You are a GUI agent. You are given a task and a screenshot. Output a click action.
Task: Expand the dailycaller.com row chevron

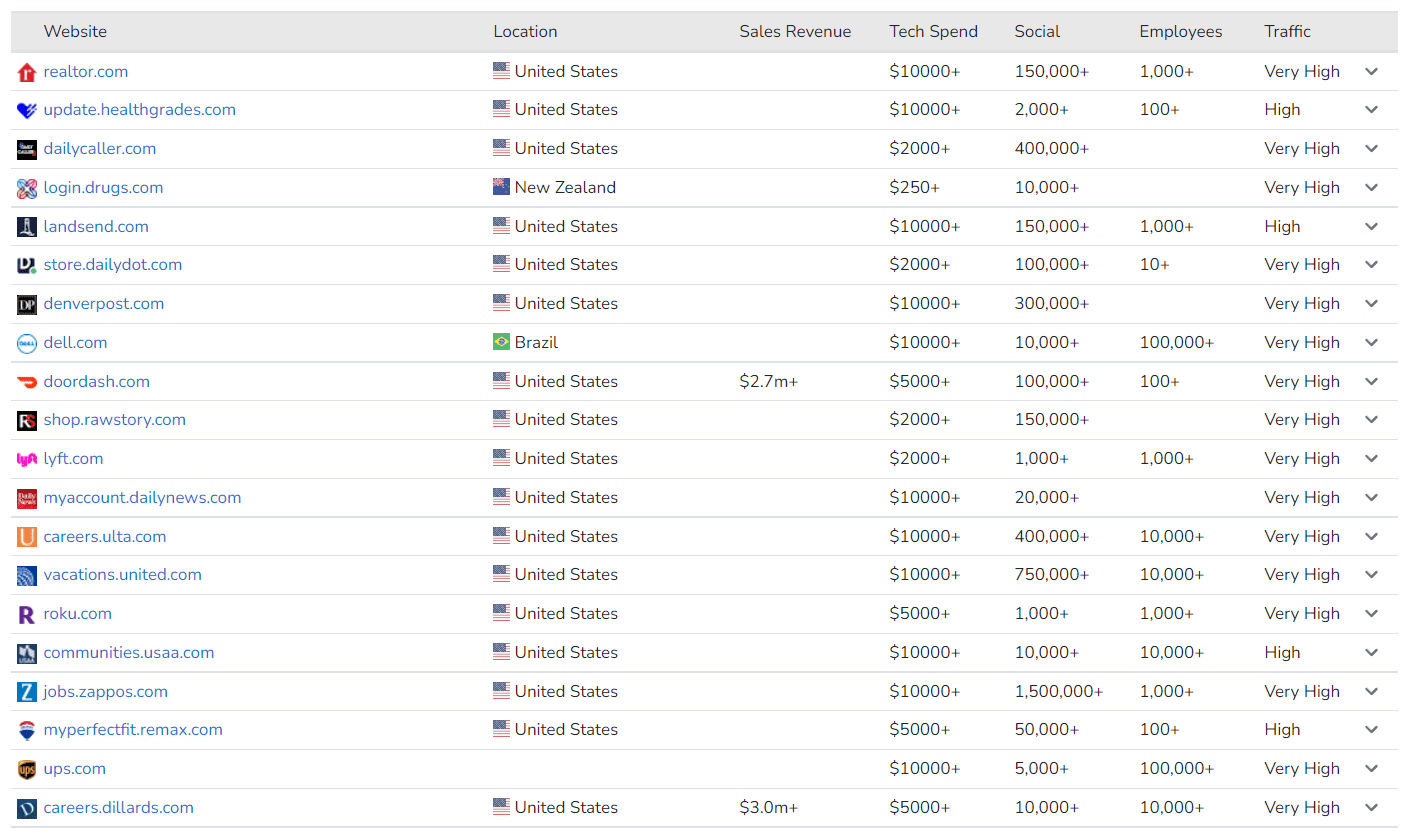click(1372, 149)
